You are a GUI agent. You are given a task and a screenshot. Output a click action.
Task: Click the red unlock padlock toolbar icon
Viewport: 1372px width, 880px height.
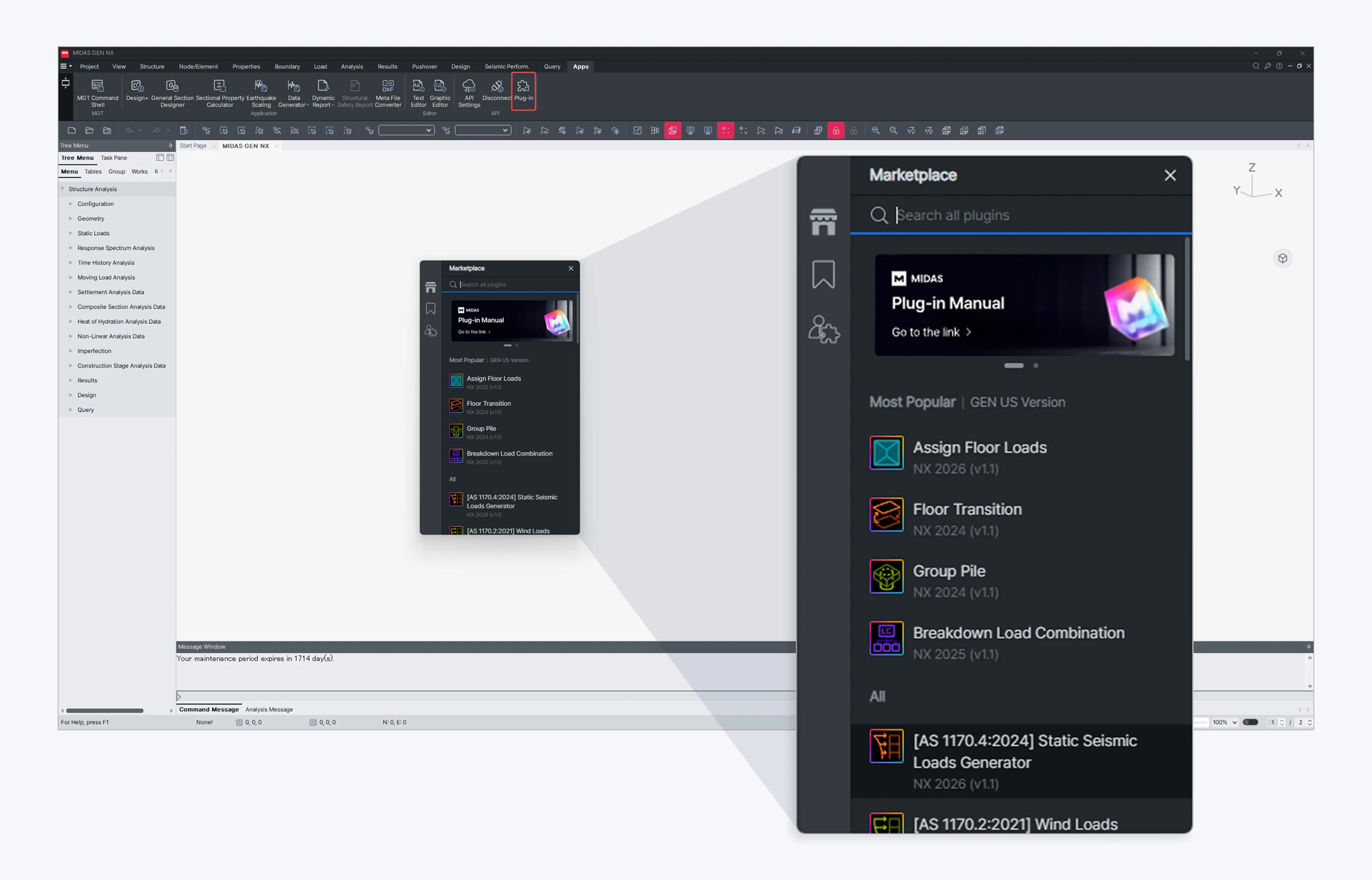(x=836, y=131)
